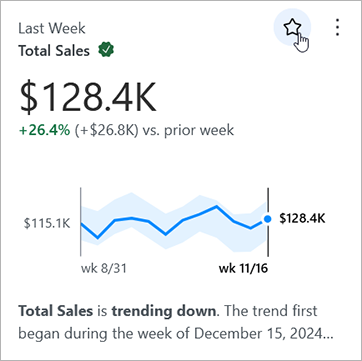
Task: Click the star icon to follow metric
Action: (292, 27)
